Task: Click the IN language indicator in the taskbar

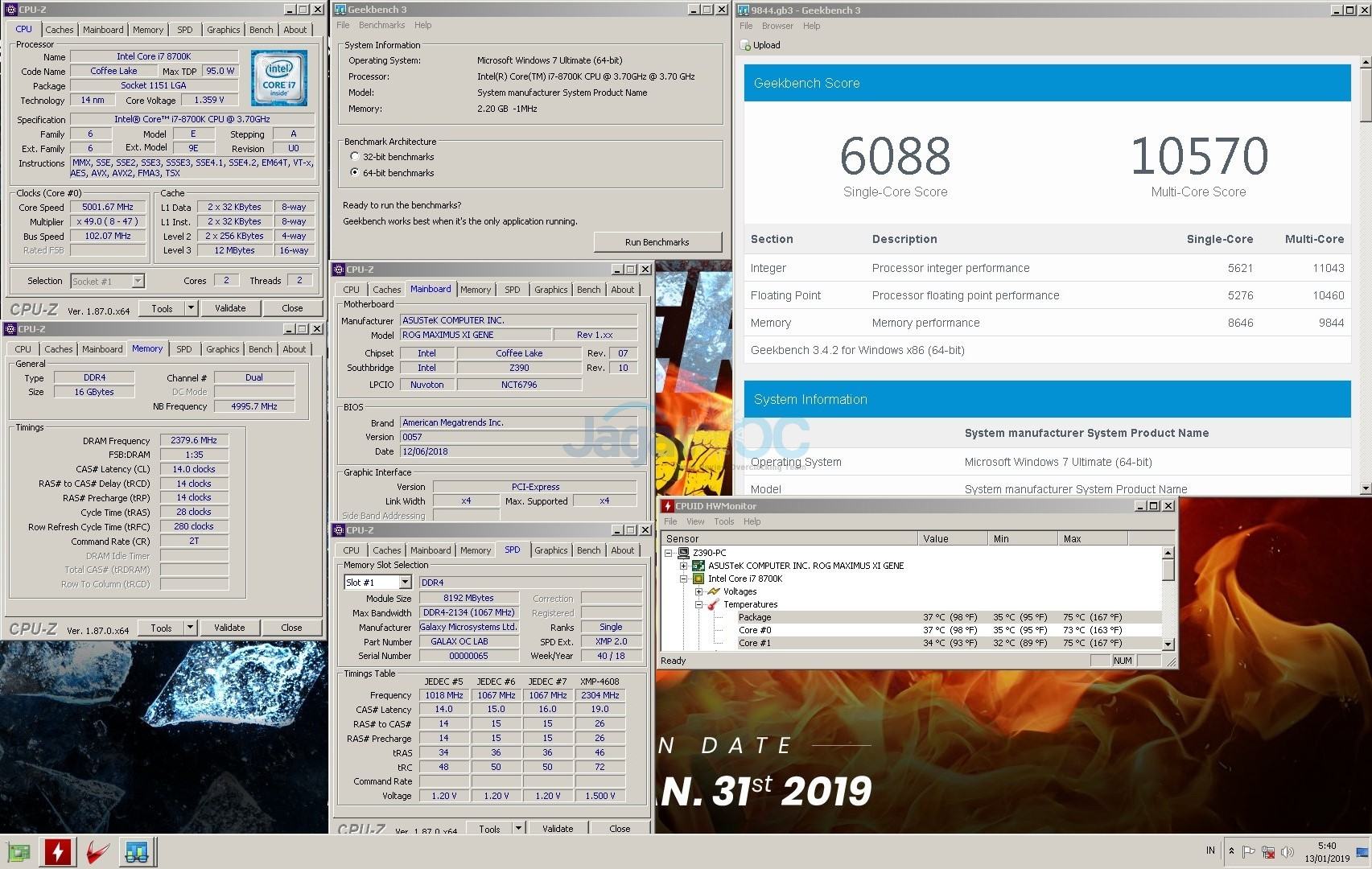Action: click(x=1210, y=850)
